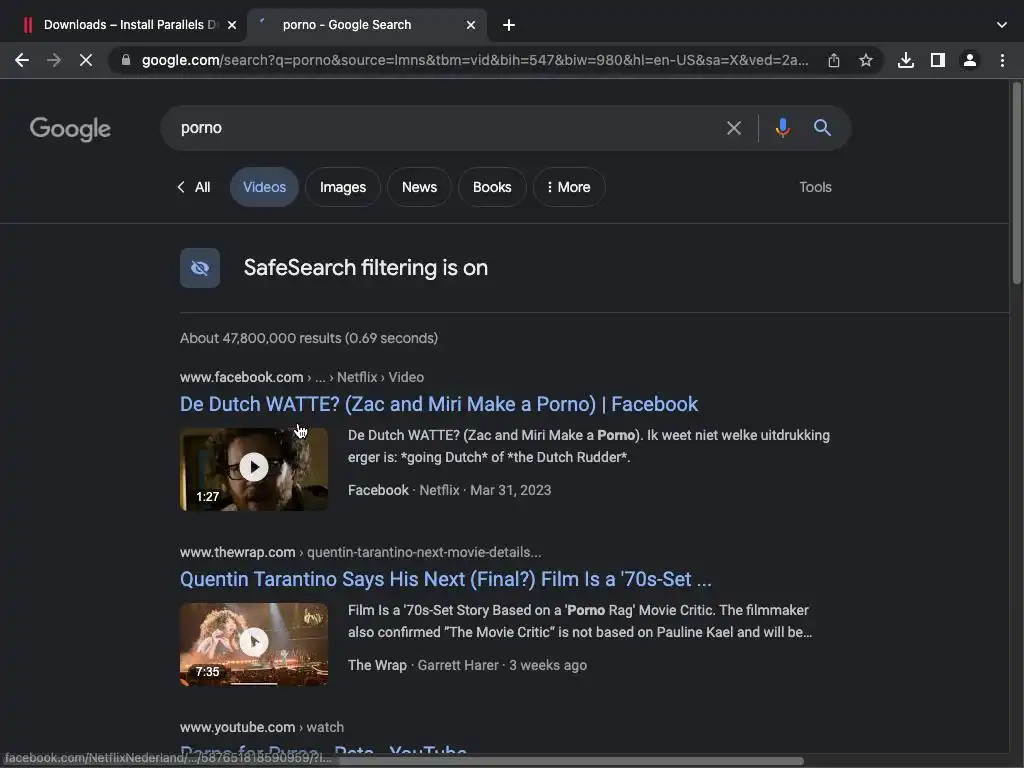Close the Downloads Parallels tab
The height and width of the screenshot is (768, 1024).
pyautogui.click(x=232, y=25)
